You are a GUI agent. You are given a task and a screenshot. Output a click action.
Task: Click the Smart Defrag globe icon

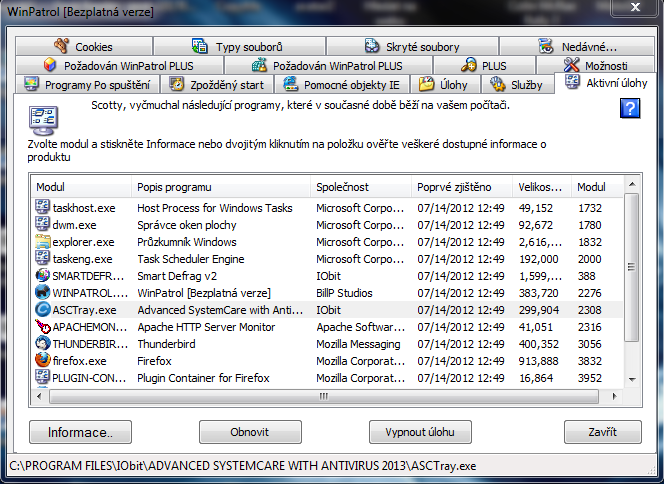pos(42,276)
